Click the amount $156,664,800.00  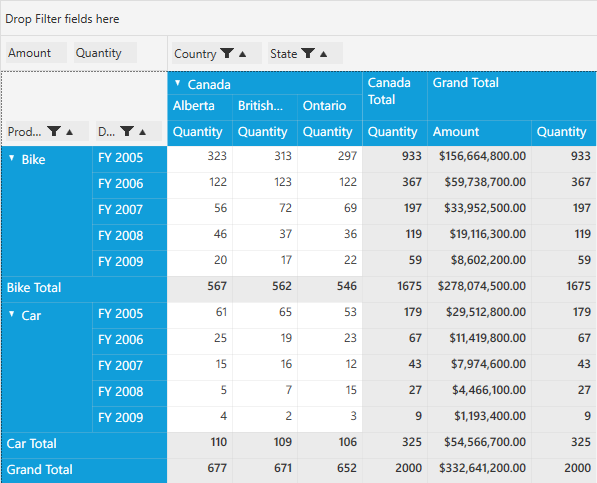479,159
